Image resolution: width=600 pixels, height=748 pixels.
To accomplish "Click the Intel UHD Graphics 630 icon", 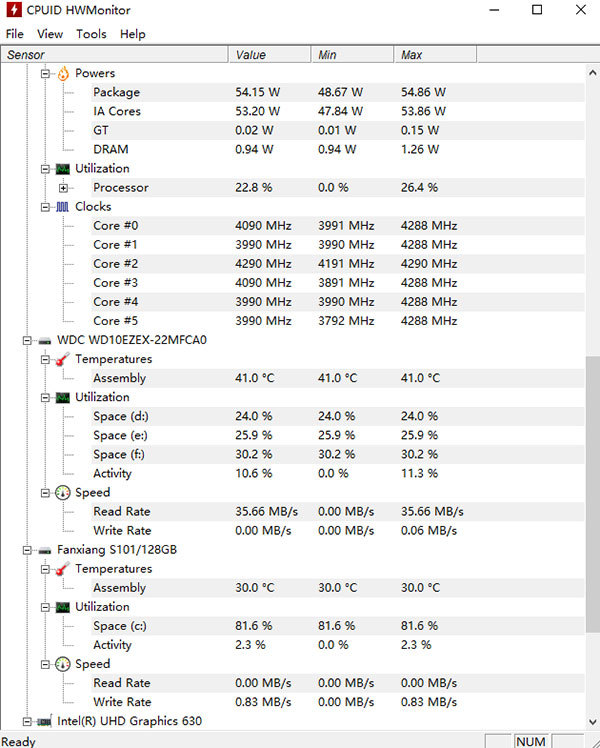I will coord(44,721).
